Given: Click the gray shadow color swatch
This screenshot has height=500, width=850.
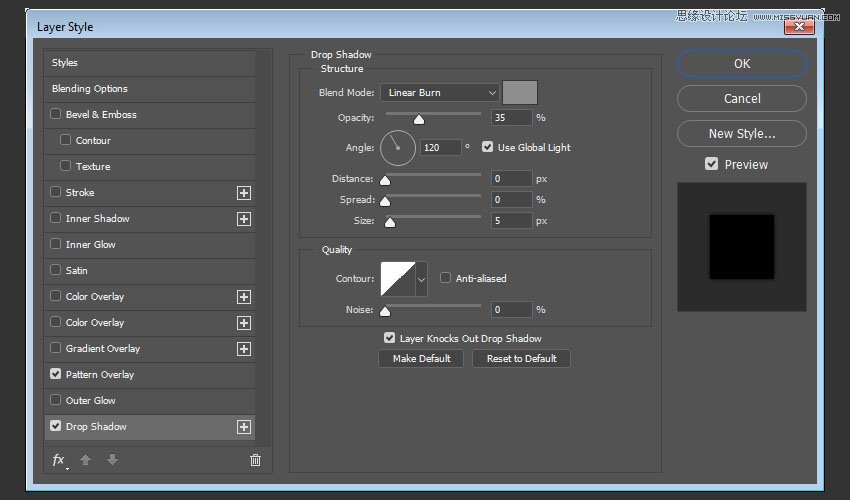Looking at the screenshot, I should point(520,93).
